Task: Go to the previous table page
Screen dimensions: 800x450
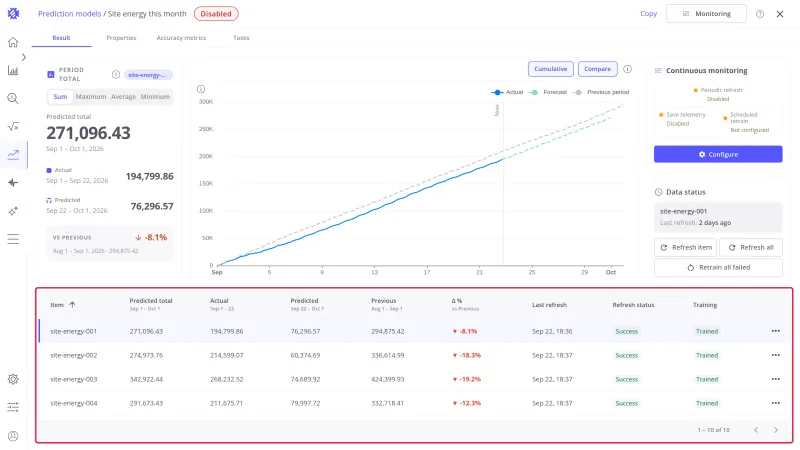Action: click(756, 430)
